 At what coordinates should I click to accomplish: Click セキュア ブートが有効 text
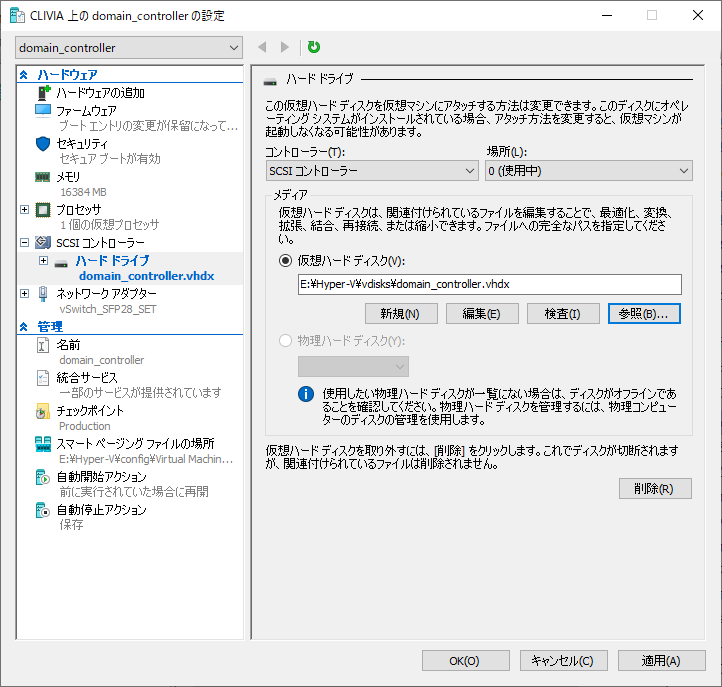[x=110, y=159]
